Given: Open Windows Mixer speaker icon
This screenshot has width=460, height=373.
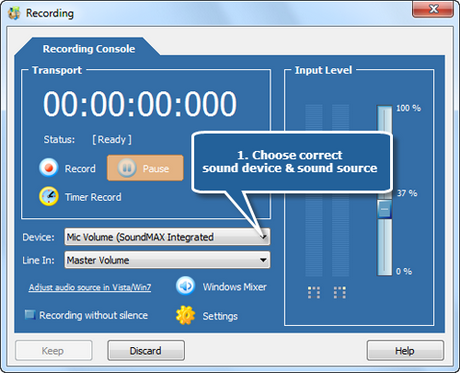Looking at the screenshot, I should pos(185,286).
